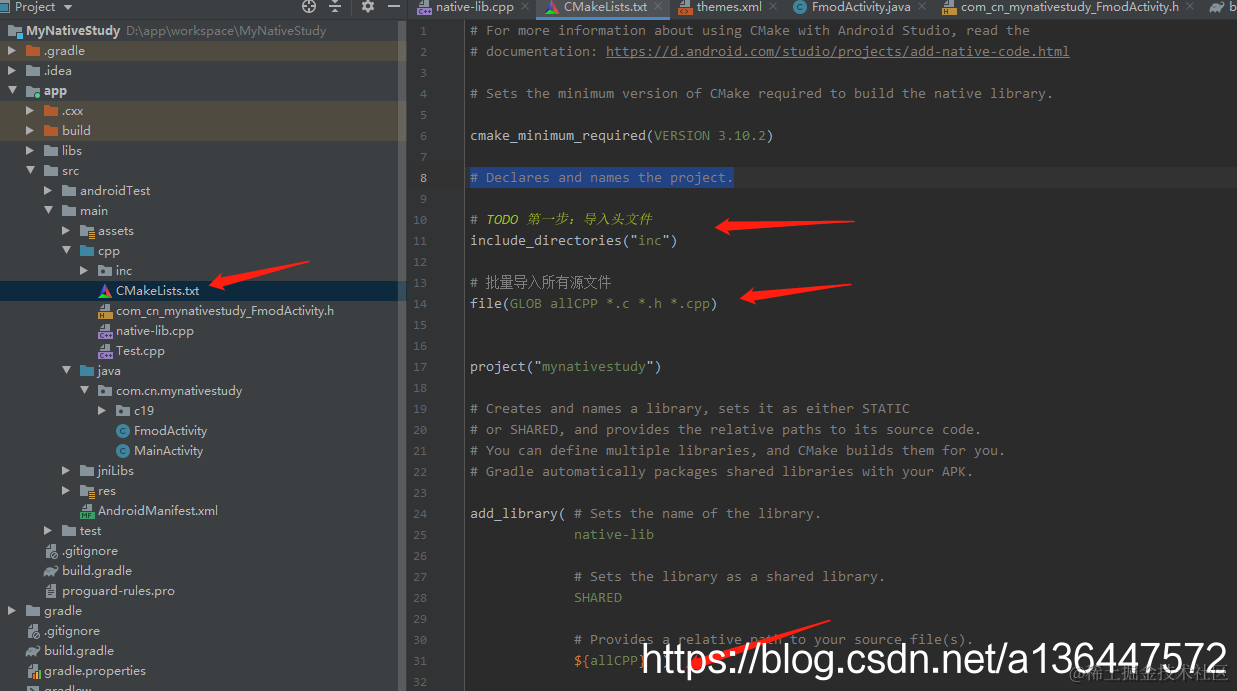
Task: Click the gradle.properties file icon
Action: click(x=33, y=671)
